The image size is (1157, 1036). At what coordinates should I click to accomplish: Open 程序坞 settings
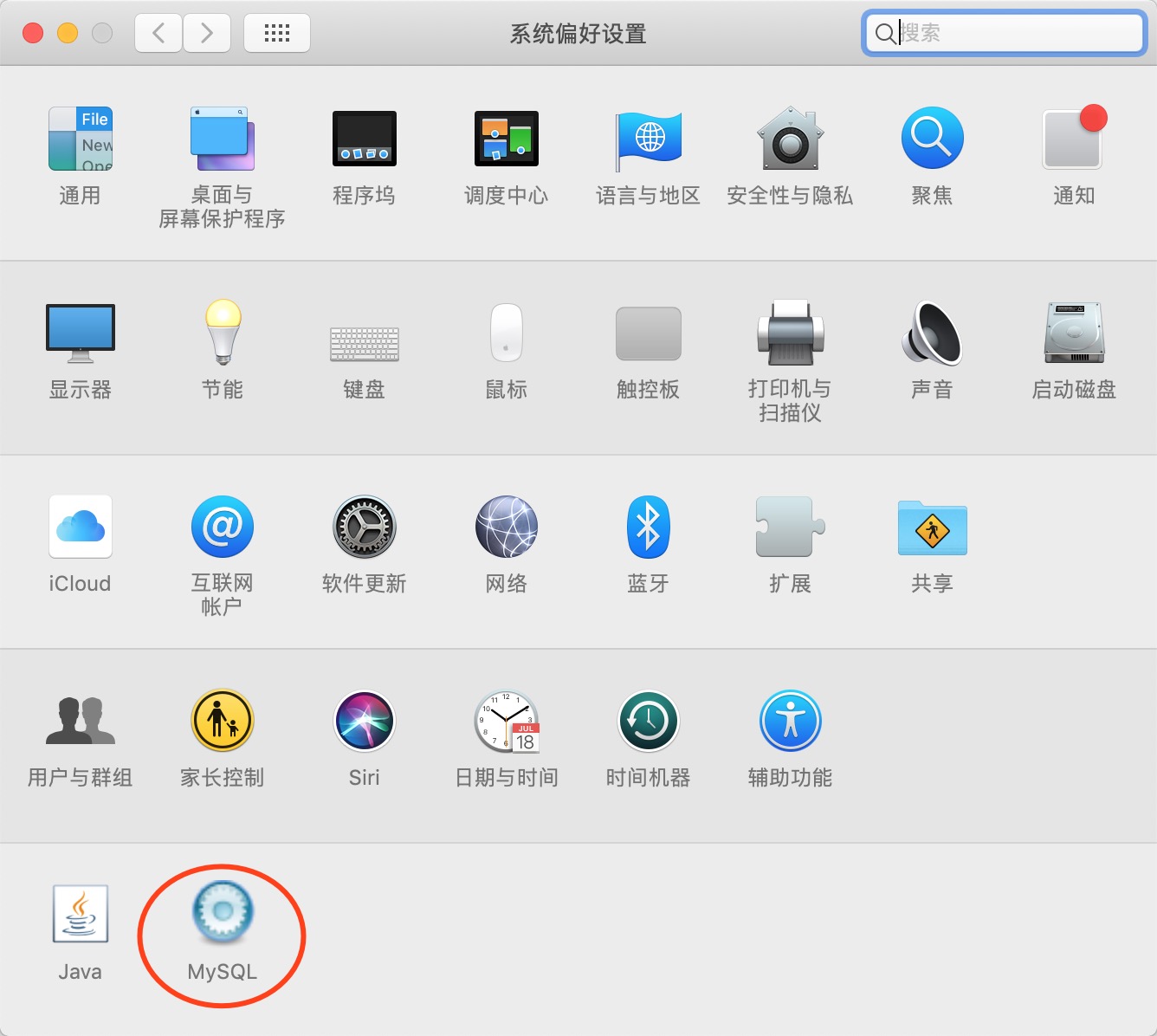point(364,139)
